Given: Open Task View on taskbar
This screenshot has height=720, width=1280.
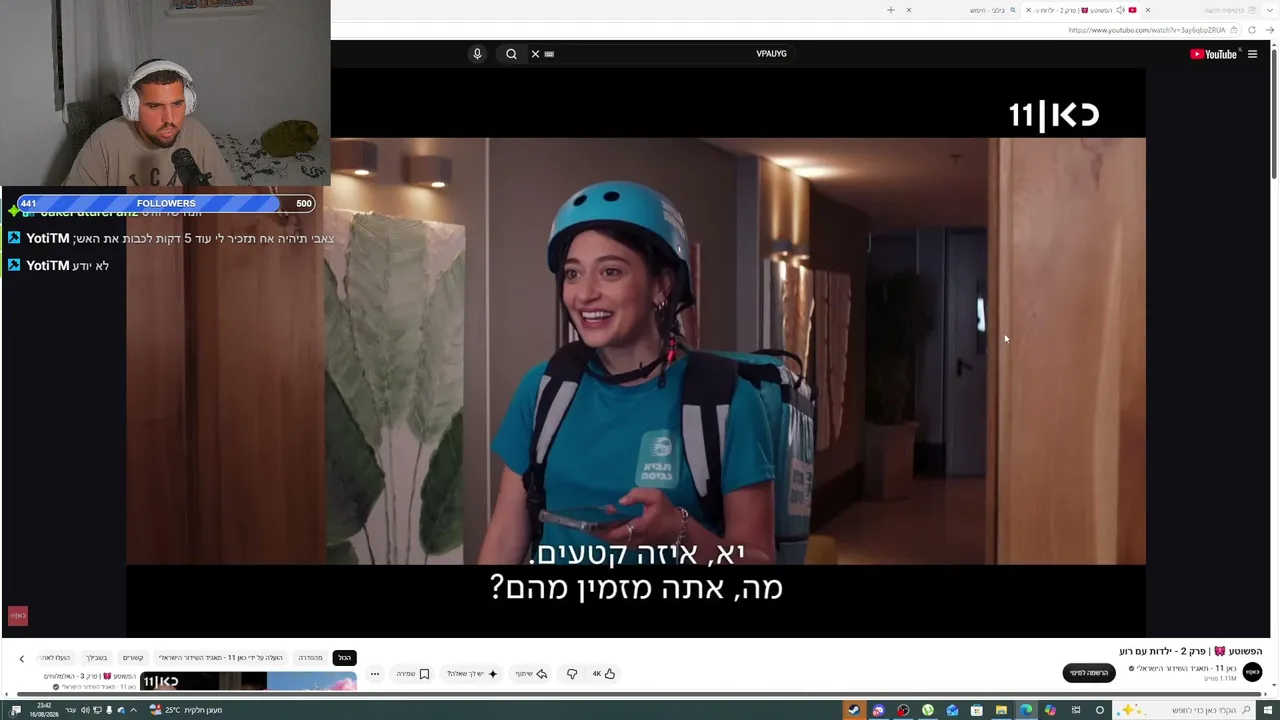Looking at the screenshot, I should 1076,710.
